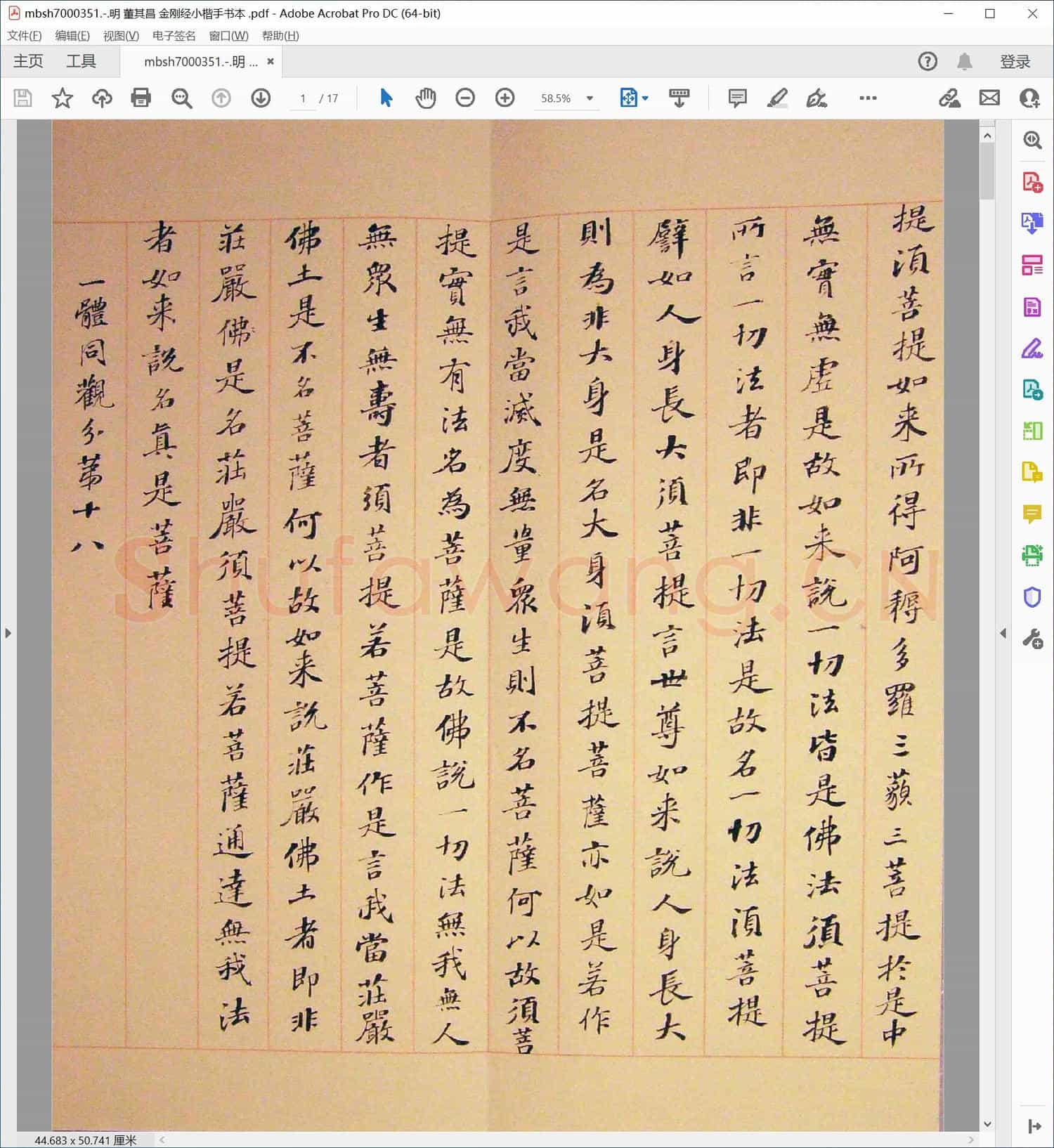Send file by email envelope icon
Screen dimensions: 1054x1148
click(989, 98)
